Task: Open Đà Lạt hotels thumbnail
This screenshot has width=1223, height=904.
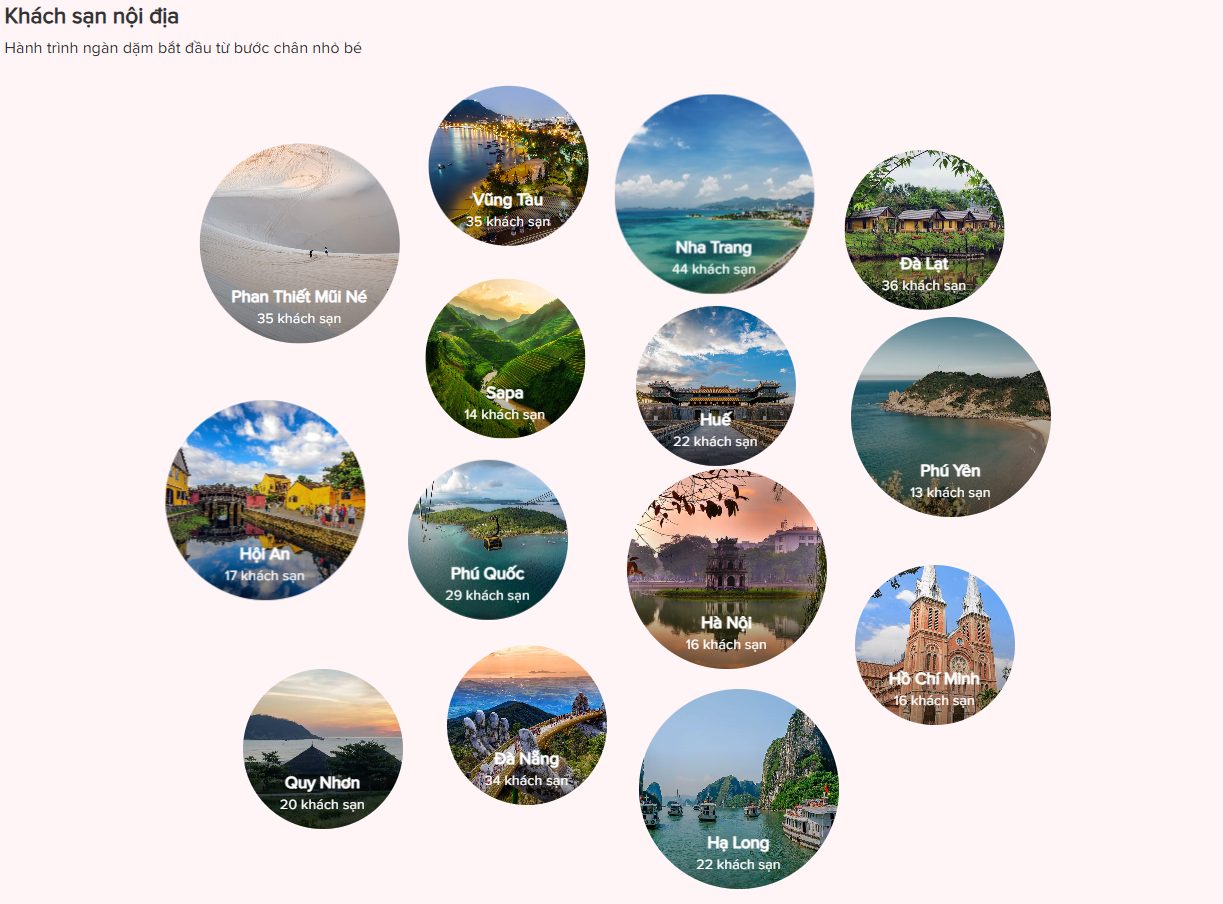Action: (924, 230)
